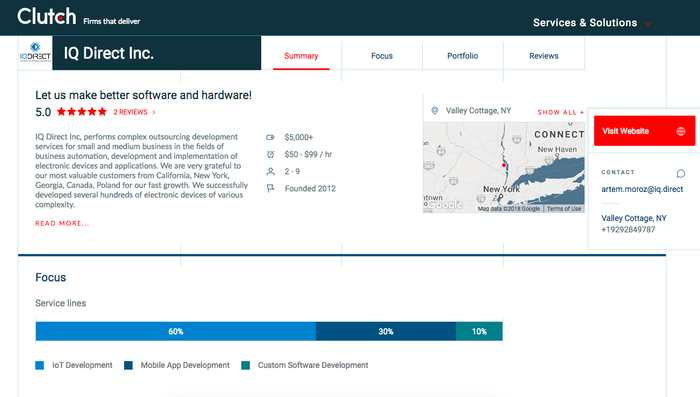Click the CONTACT label in sidebar
The image size is (700, 397).
tap(618, 172)
